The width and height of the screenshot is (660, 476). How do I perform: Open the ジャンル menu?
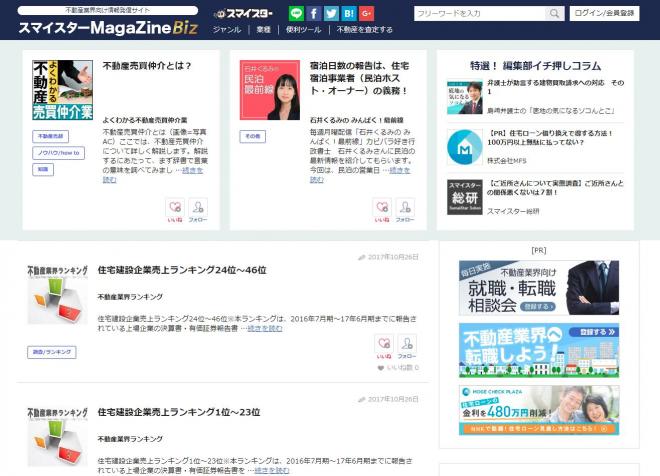coord(227,30)
